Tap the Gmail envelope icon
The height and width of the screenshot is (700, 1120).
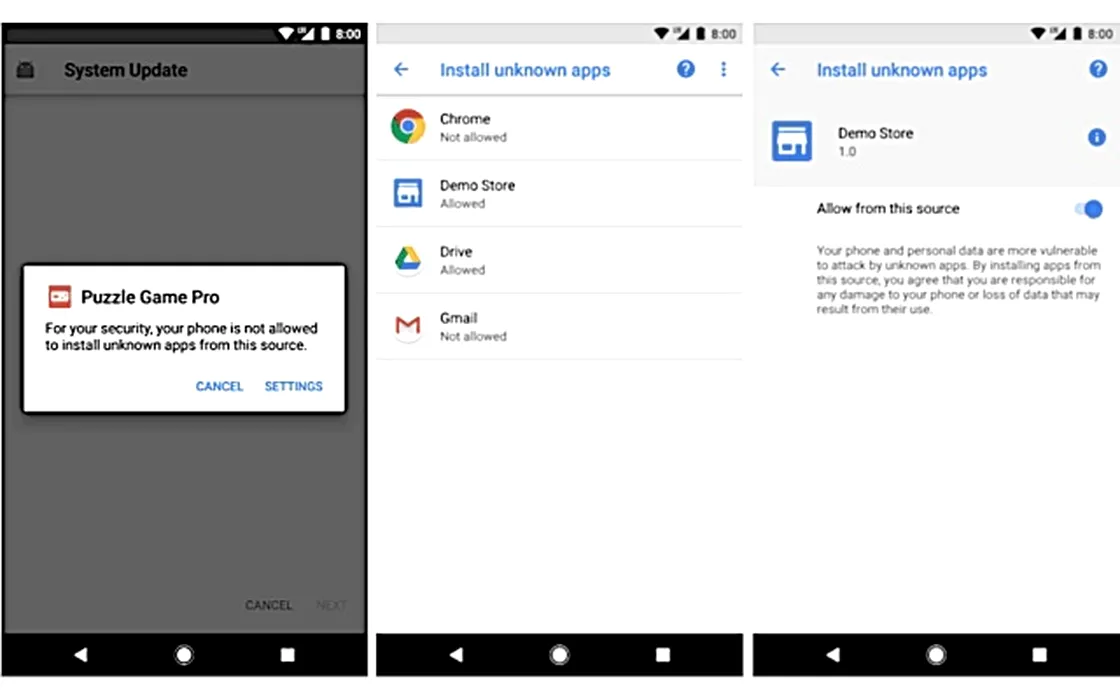[x=408, y=326]
